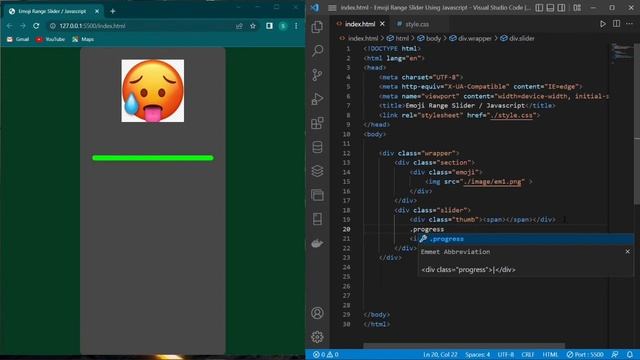Viewport: 640px width, 360px height.
Task: Expand the body breadcrumb
Action: click(429, 38)
